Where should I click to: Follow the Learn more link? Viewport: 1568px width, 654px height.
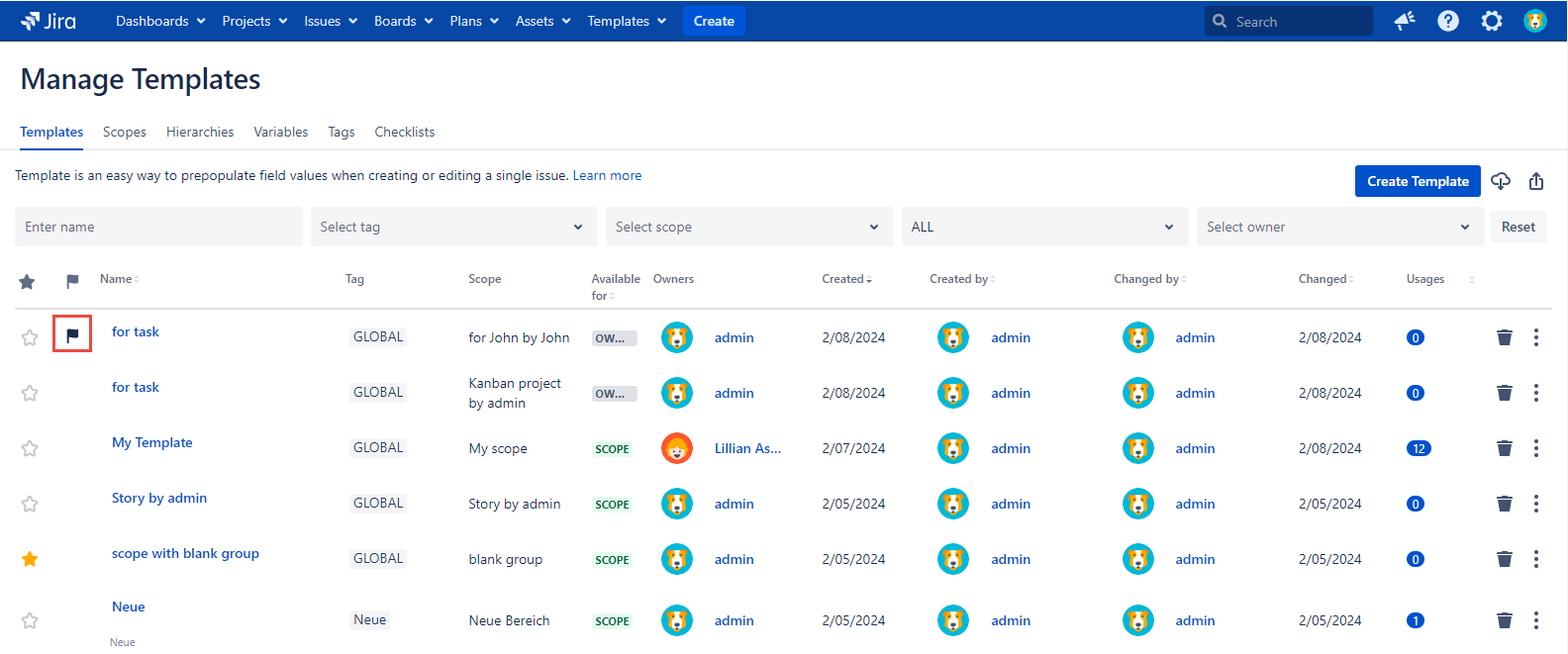point(607,175)
